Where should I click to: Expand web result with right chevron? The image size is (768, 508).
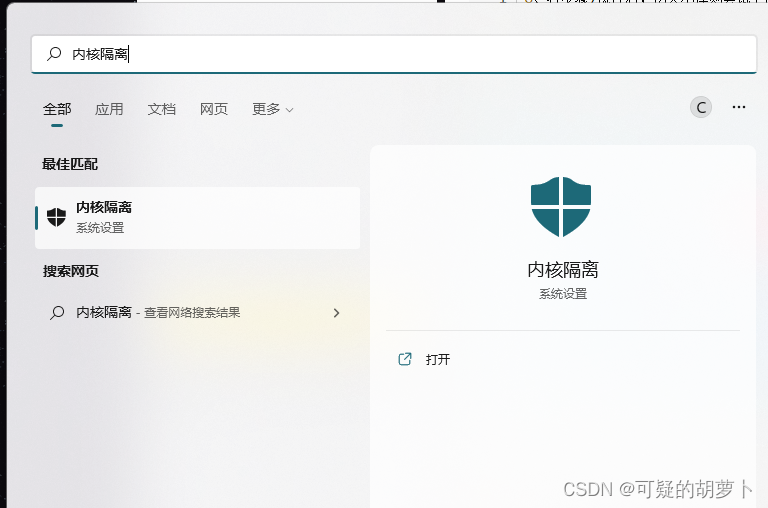pyautogui.click(x=336, y=313)
